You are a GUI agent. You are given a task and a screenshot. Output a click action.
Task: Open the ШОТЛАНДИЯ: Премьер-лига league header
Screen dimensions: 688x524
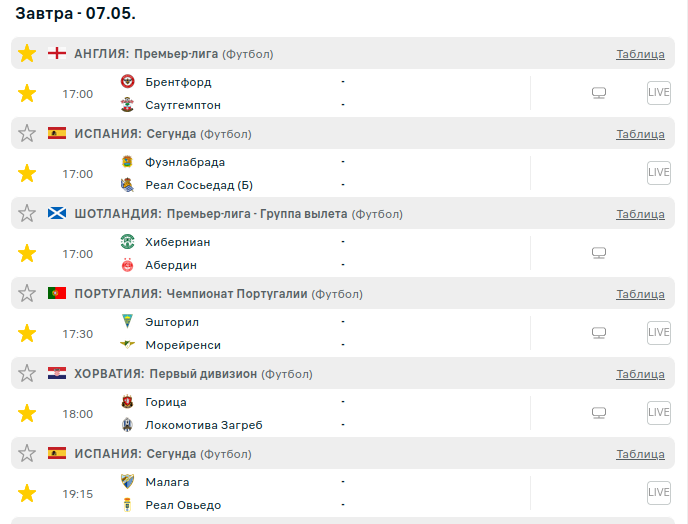pos(211,214)
